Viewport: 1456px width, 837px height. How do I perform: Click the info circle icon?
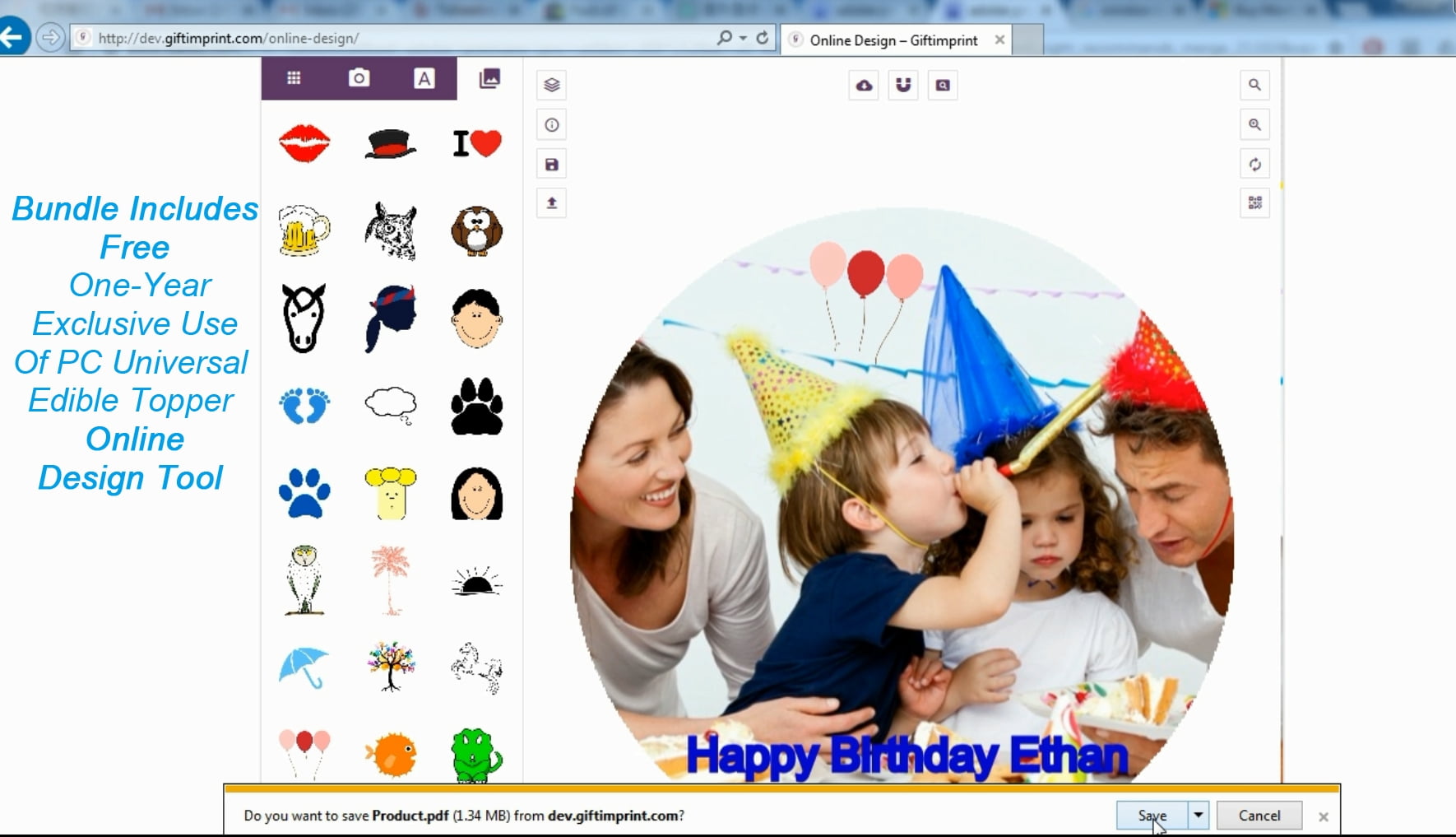551,125
